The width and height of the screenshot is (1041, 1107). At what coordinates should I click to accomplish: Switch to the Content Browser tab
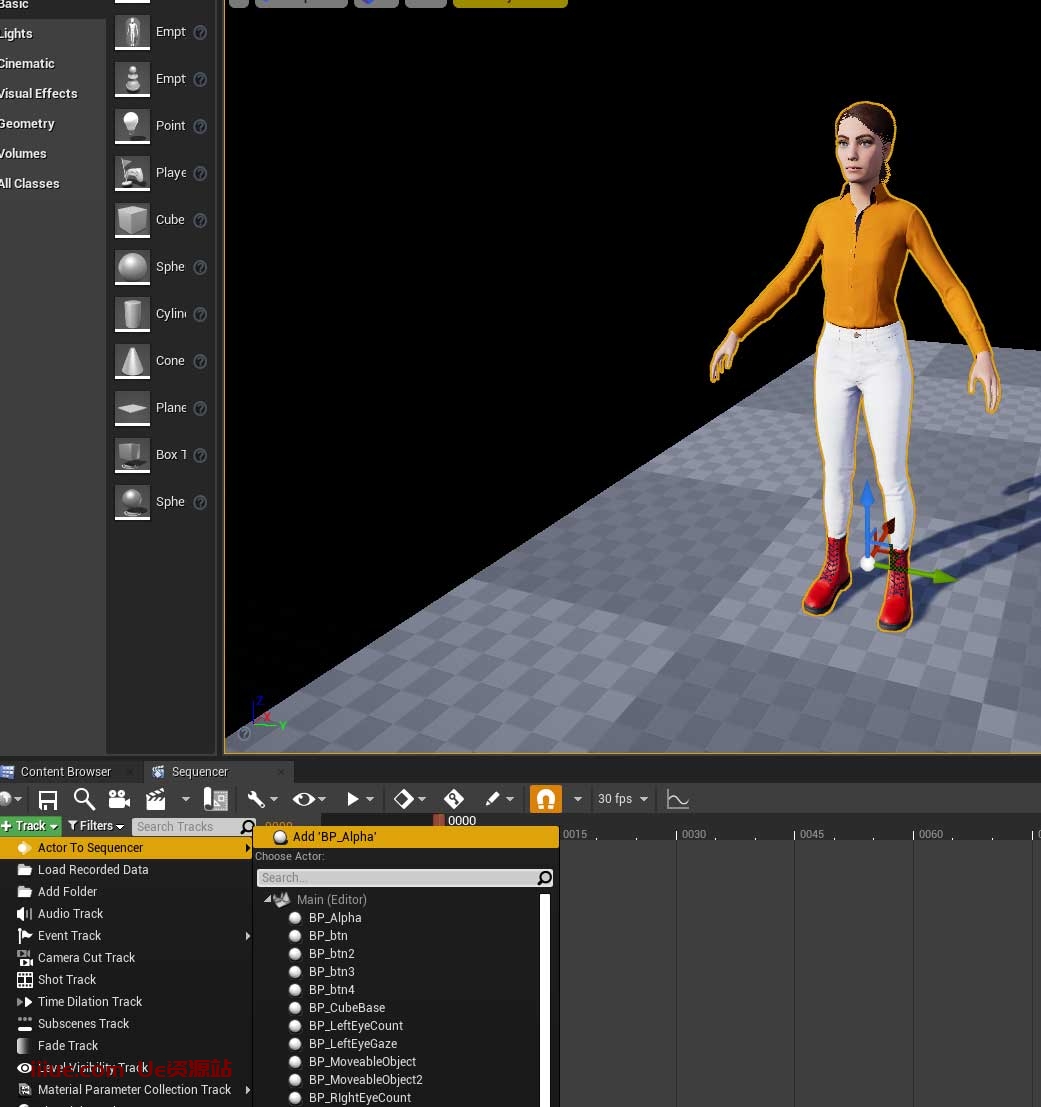66,772
